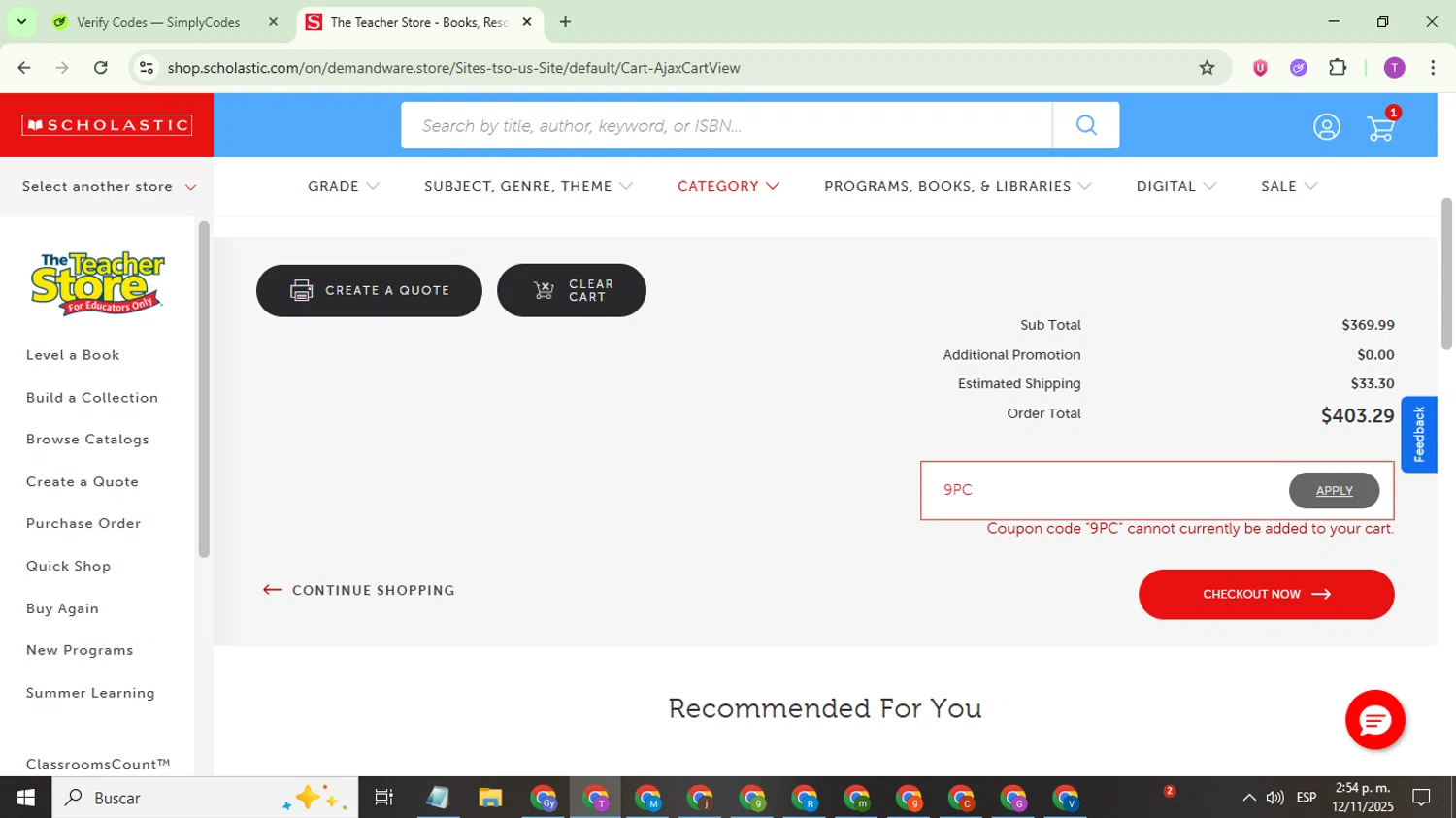Click the CREATE A QUOTE button
1456x818 pixels.
pos(369,290)
